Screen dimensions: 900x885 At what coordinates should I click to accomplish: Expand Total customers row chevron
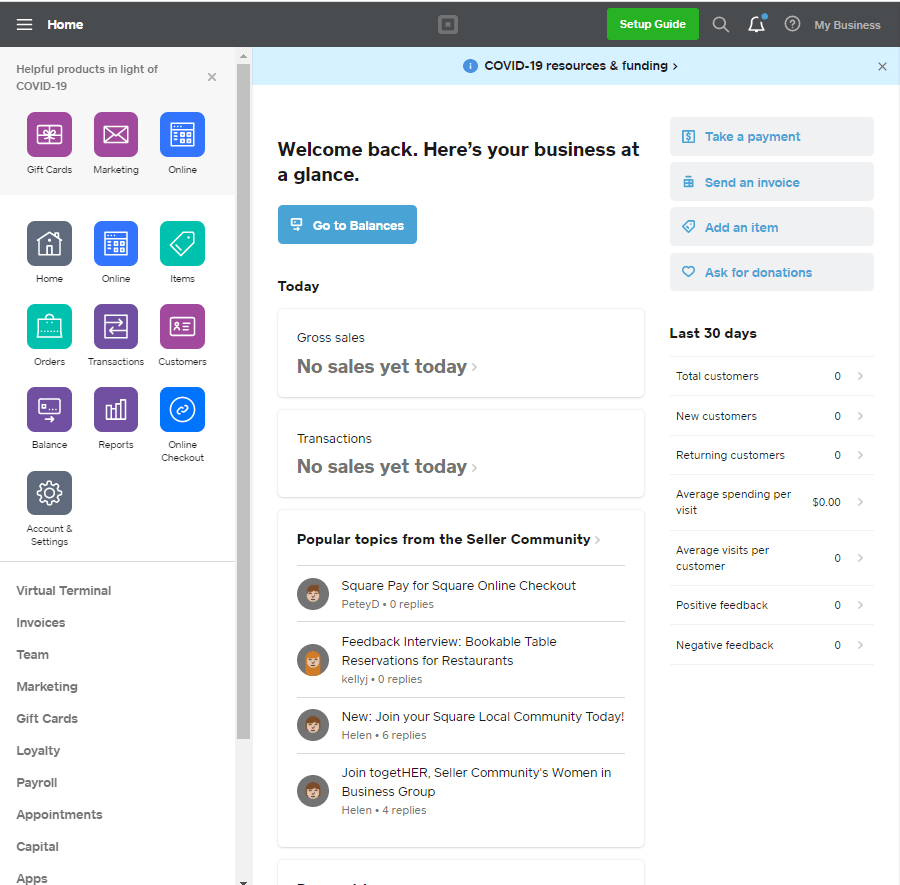860,376
